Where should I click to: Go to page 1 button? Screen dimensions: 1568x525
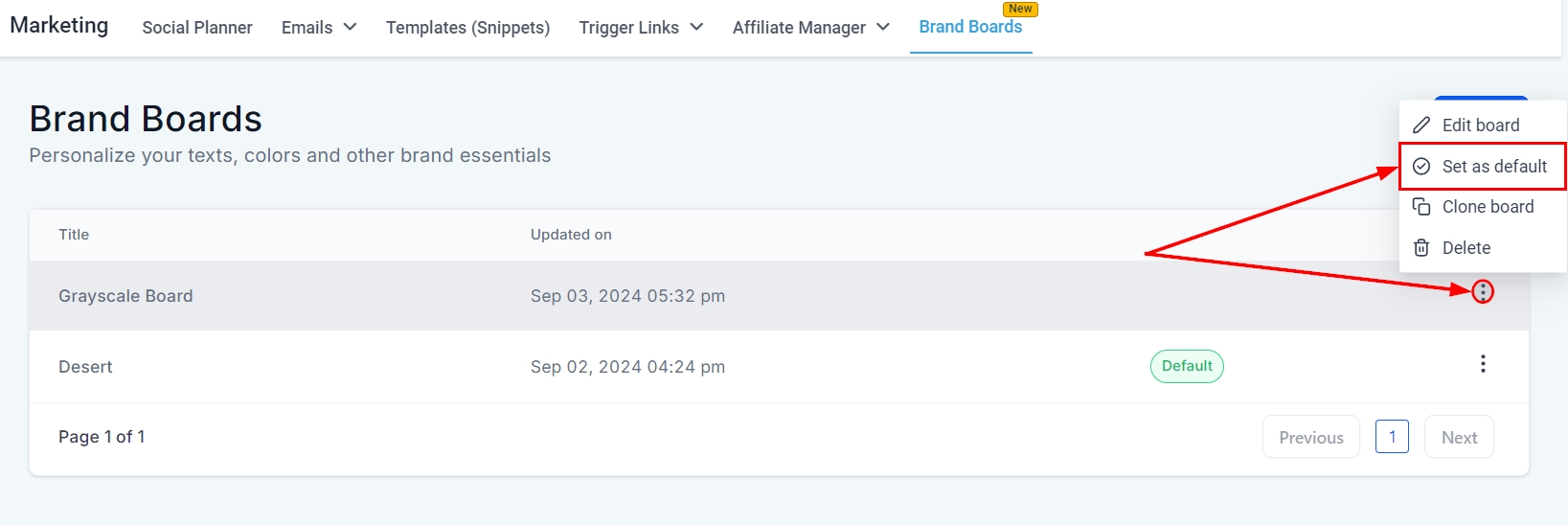(x=1392, y=437)
